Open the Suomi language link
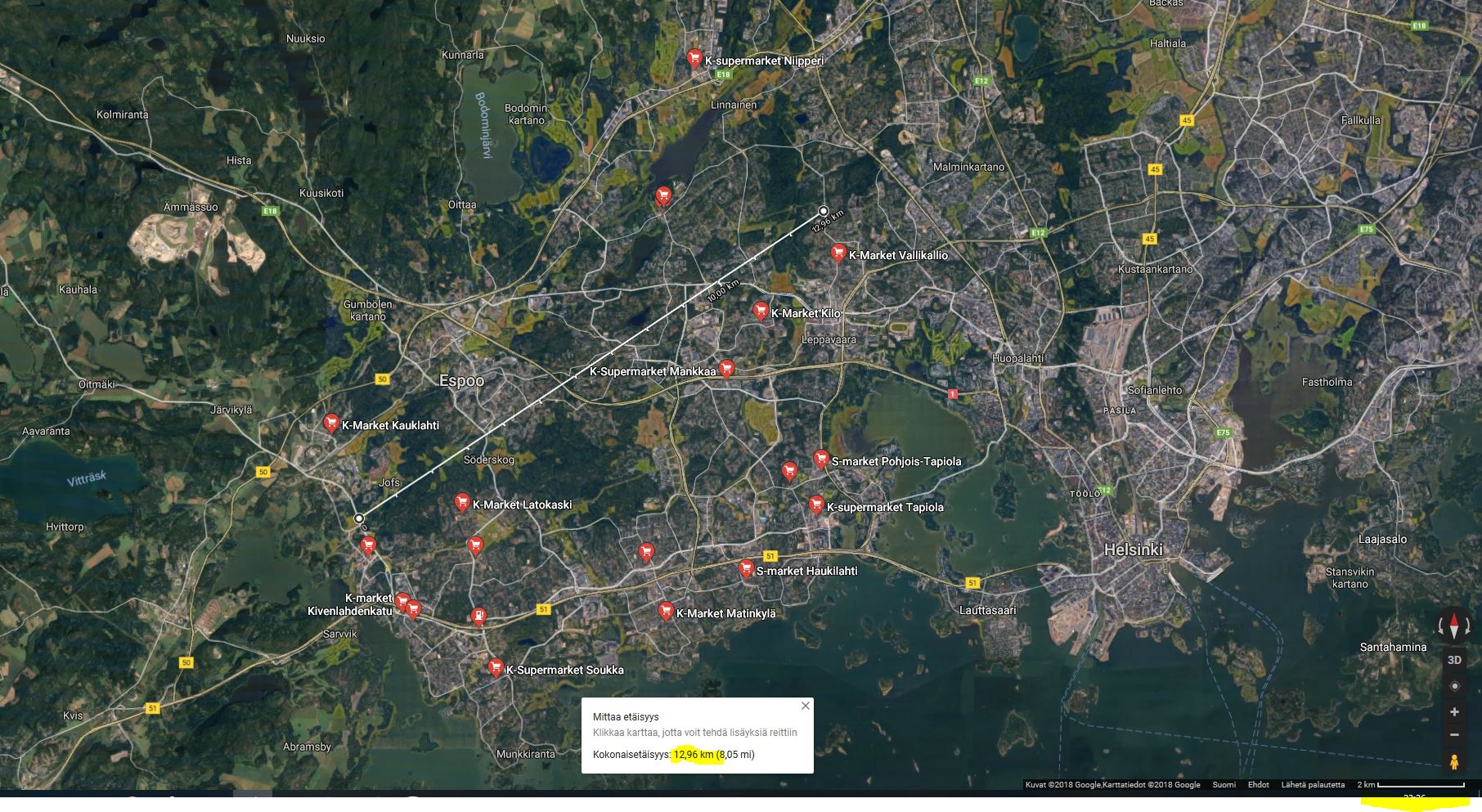The image size is (1482, 812). click(1224, 785)
